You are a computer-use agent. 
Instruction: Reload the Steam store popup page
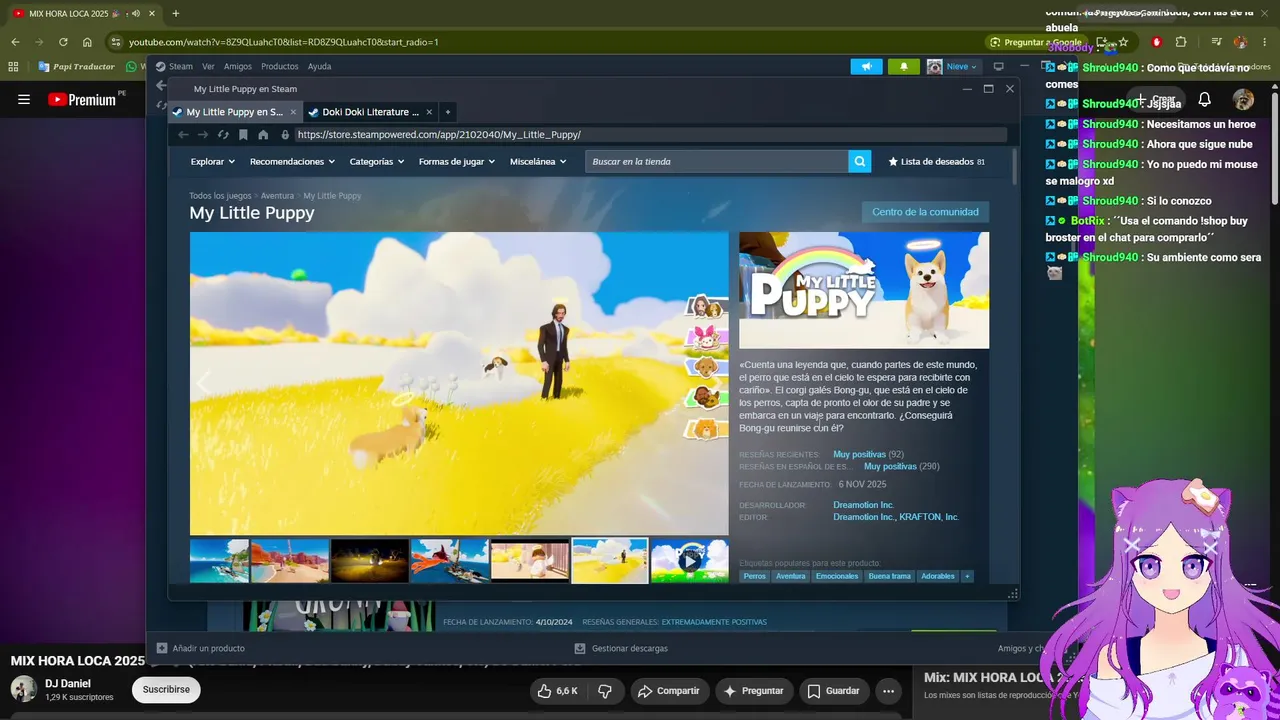point(223,135)
